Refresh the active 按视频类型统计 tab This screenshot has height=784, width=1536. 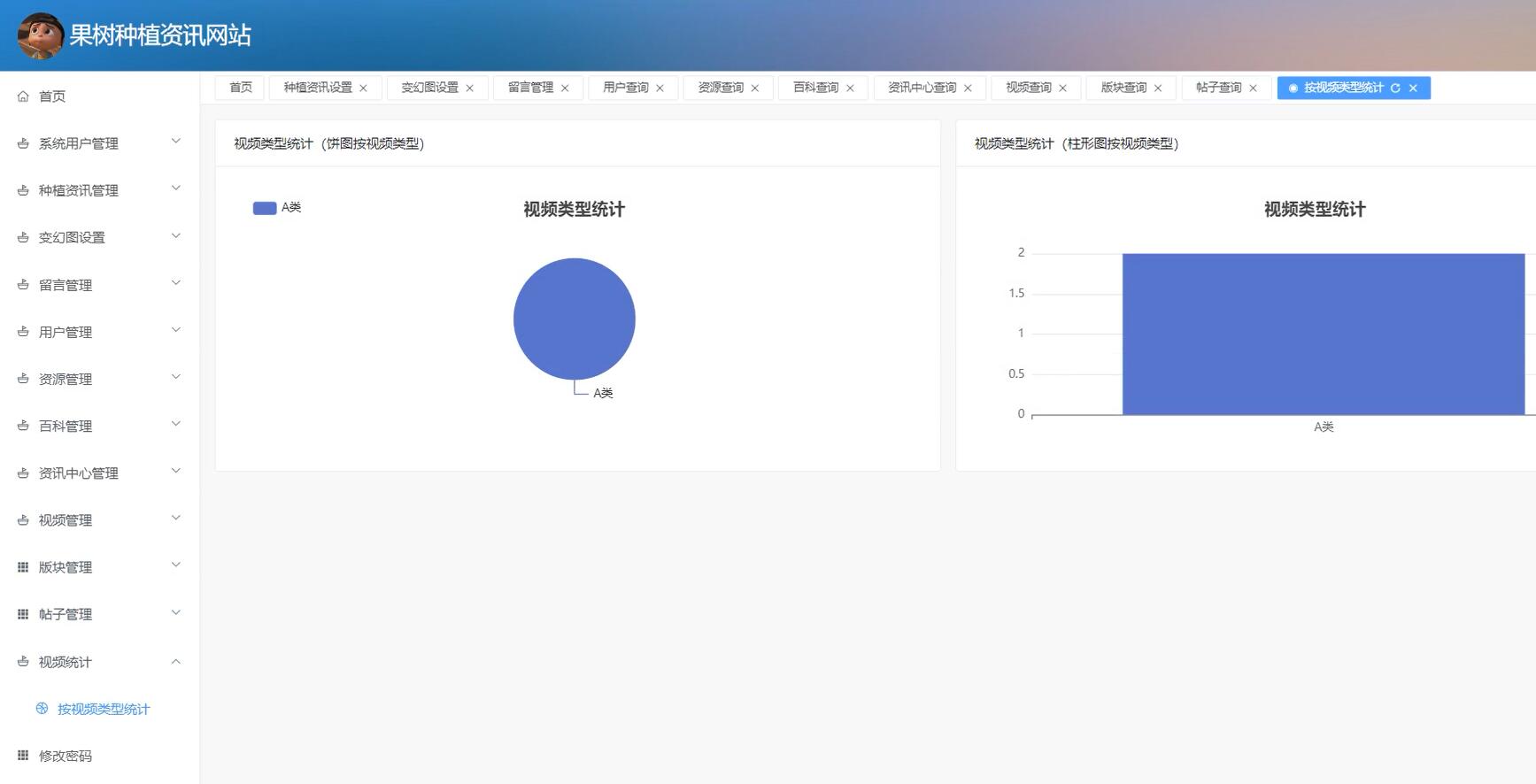[x=1395, y=88]
